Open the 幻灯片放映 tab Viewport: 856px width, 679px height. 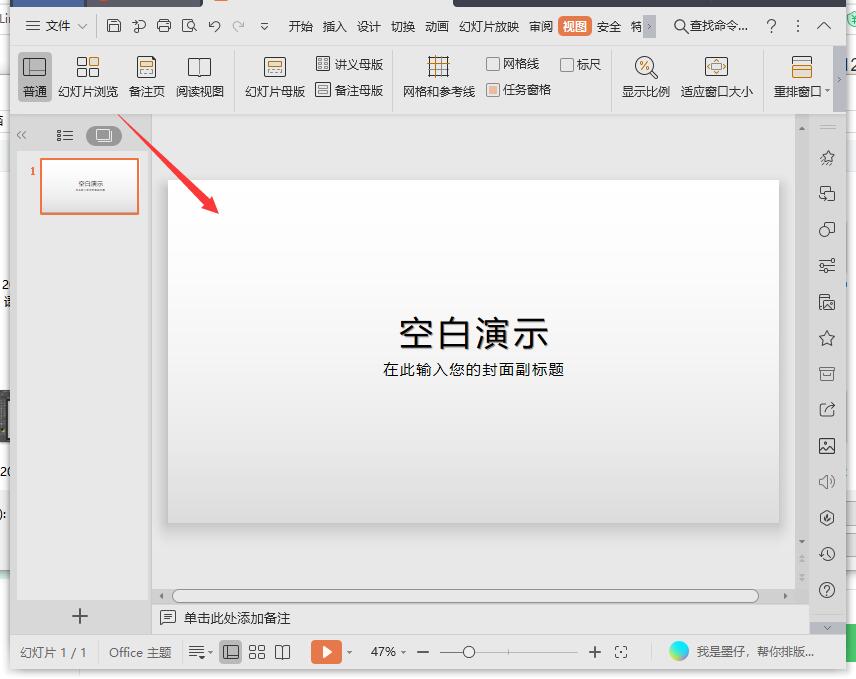point(489,26)
